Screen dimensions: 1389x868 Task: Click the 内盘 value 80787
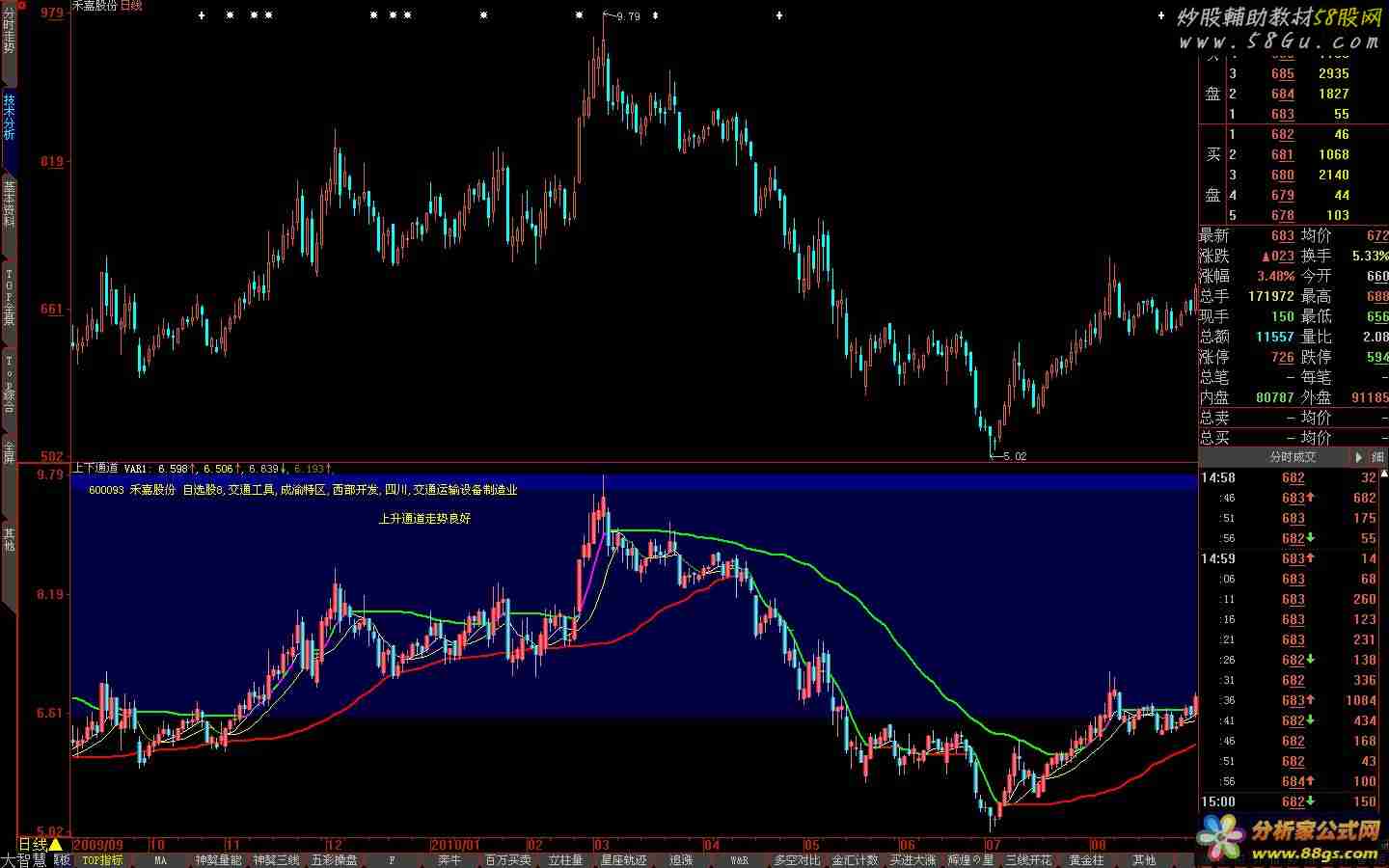1274,397
